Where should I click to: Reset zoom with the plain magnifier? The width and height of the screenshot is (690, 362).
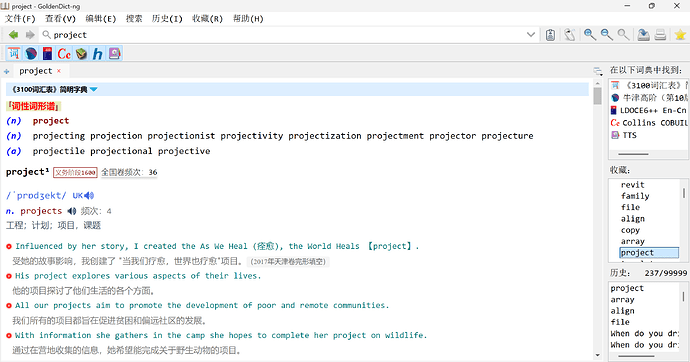point(623,35)
